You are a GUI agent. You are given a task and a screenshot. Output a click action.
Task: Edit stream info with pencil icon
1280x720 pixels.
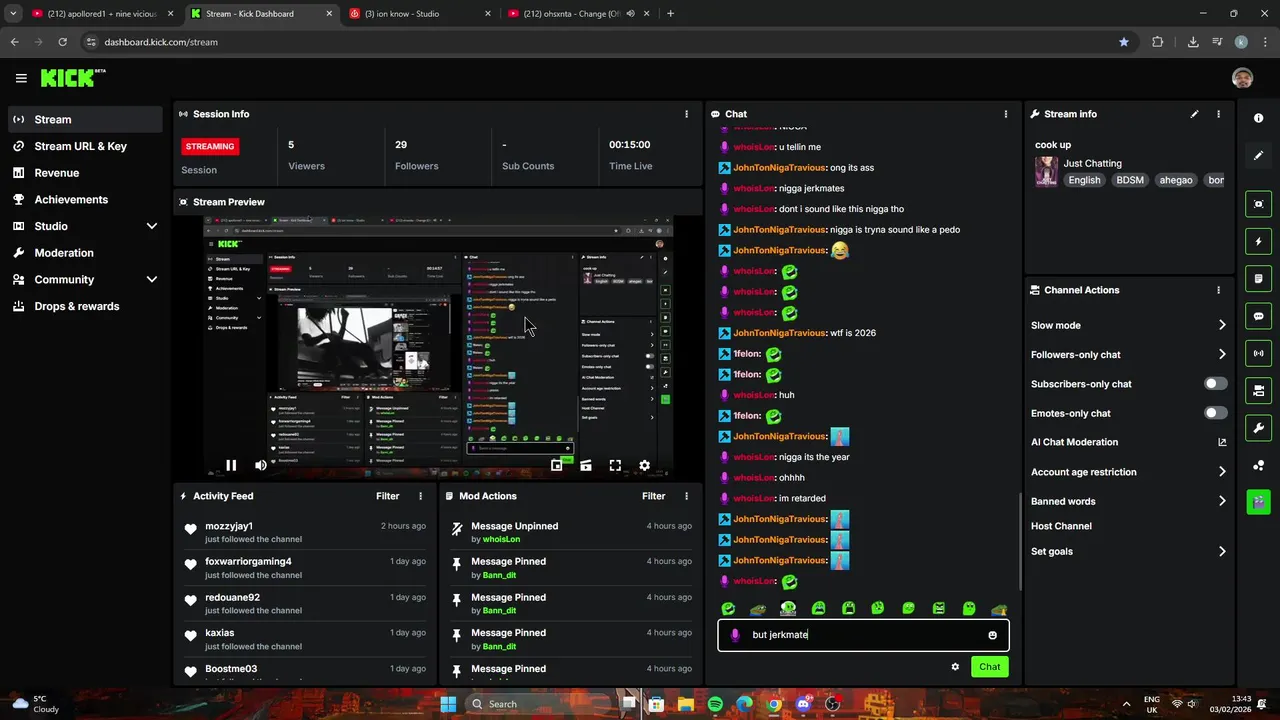click(1194, 114)
